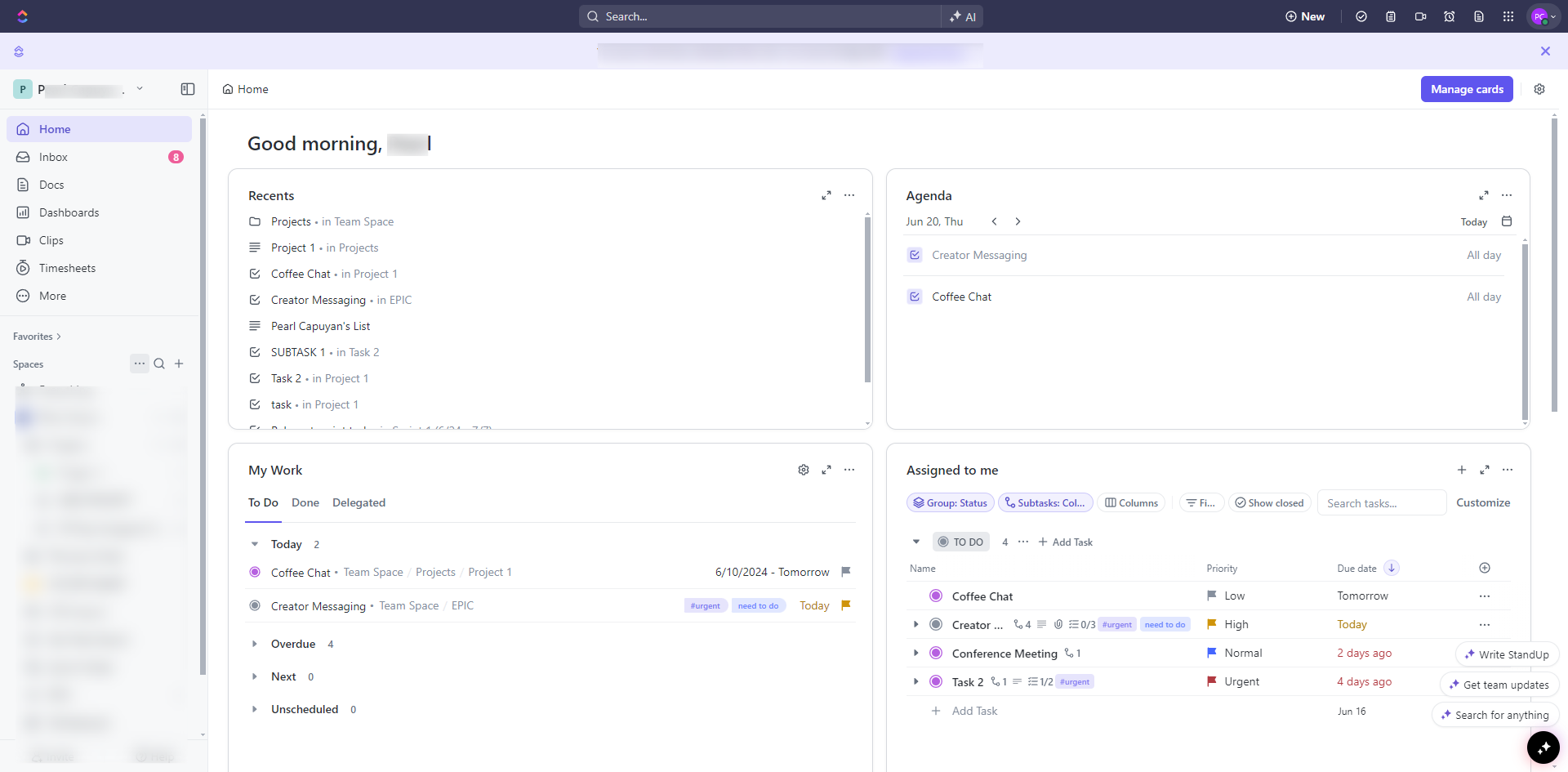
Task: Open My Work settings gear
Action: coord(804,470)
